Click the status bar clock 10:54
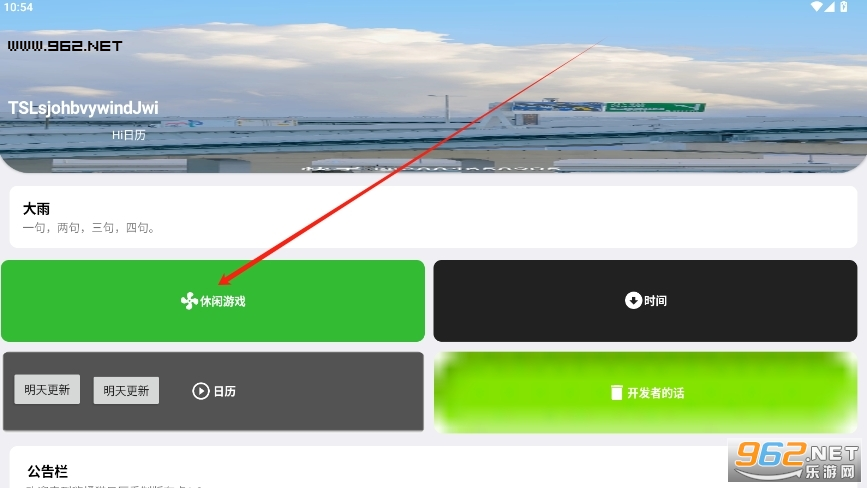This screenshot has height=488, width=867. click(18, 7)
